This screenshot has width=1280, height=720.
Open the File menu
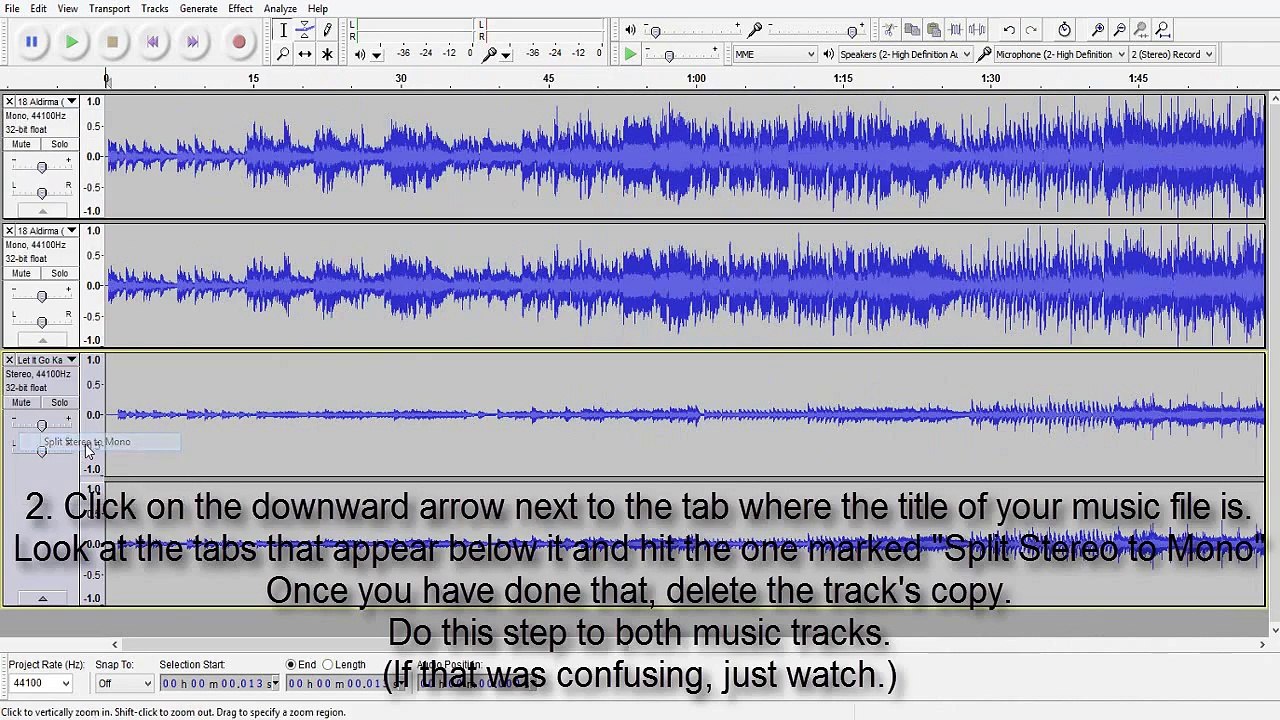point(12,8)
